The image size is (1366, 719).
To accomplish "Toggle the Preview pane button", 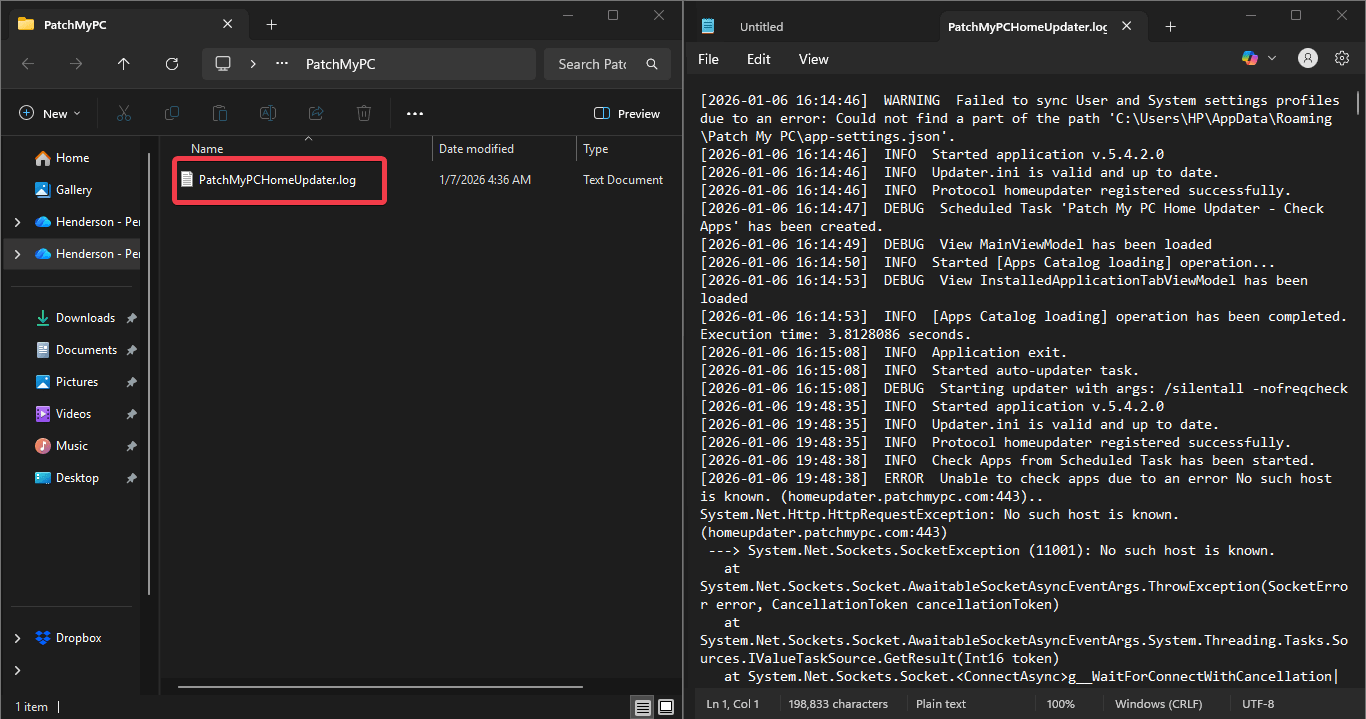I will pyautogui.click(x=627, y=113).
